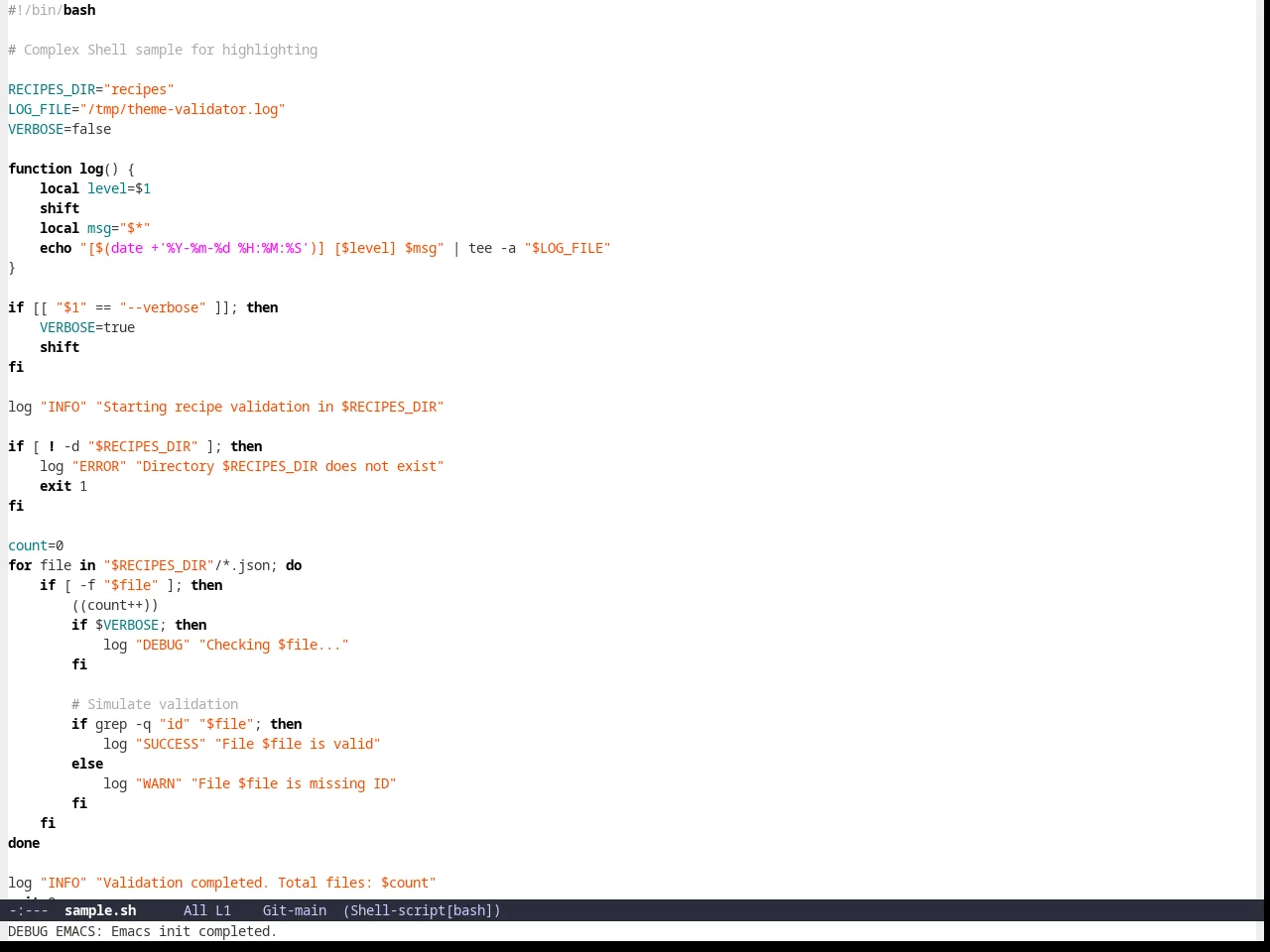Click the "--verbose" string in the condition

click(163, 307)
